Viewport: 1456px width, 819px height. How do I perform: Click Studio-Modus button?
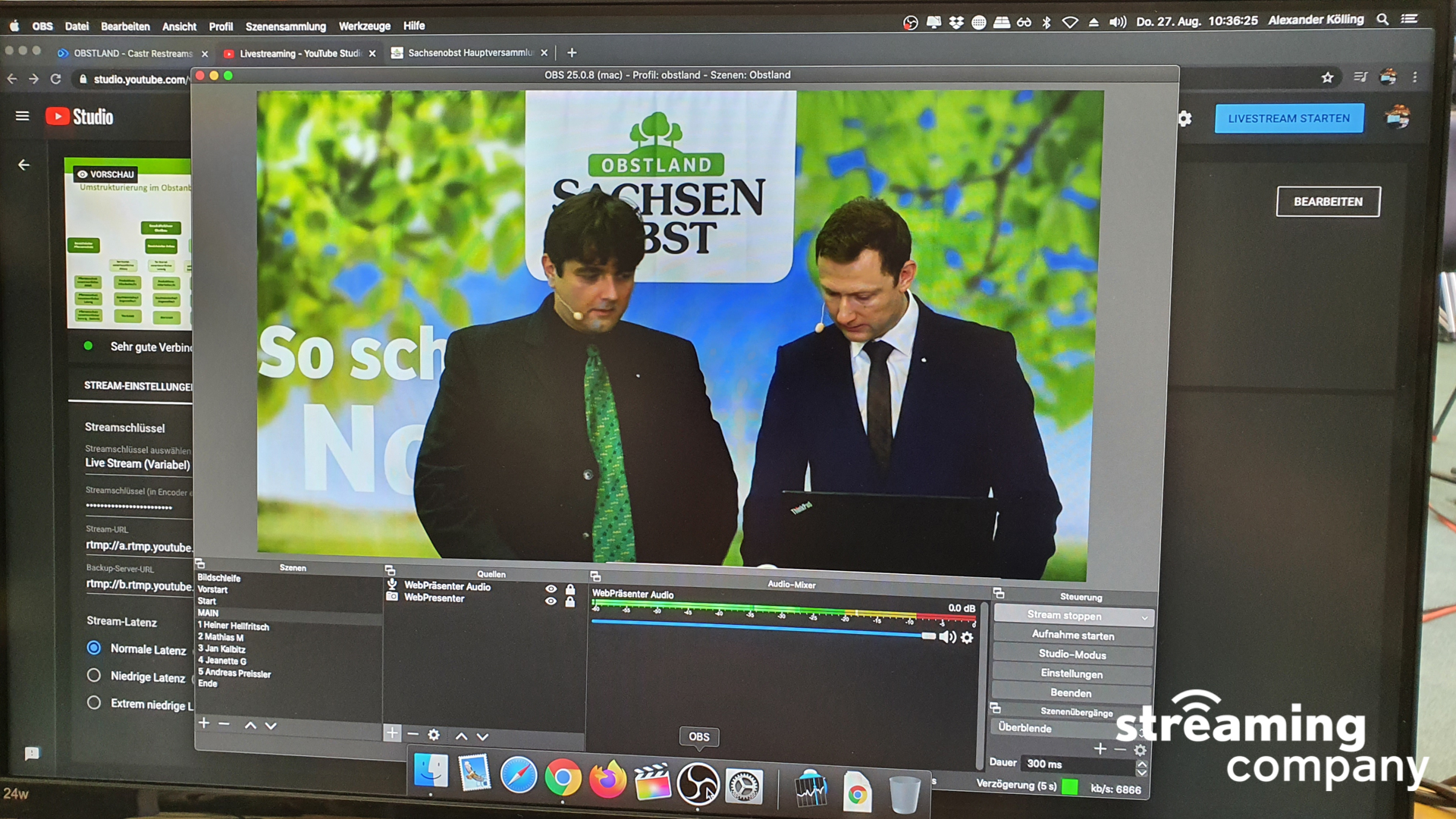tap(1072, 654)
